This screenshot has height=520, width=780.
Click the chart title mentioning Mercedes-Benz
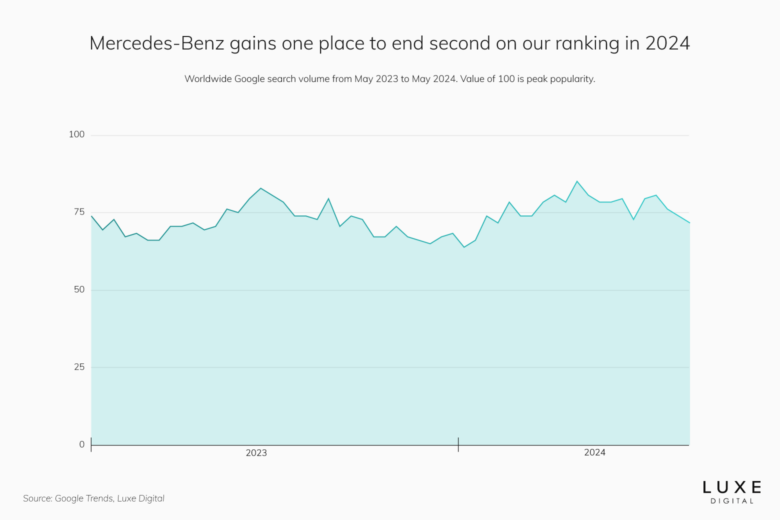[x=389, y=44]
